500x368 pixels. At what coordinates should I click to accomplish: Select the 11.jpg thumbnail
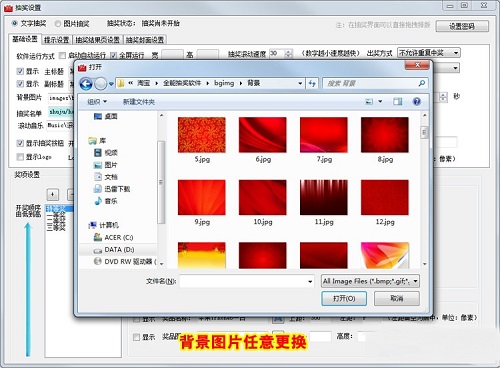point(324,197)
